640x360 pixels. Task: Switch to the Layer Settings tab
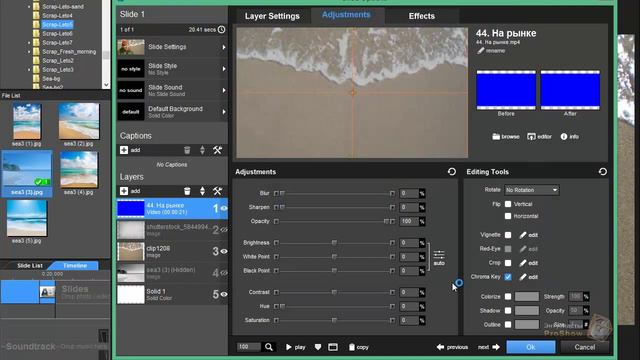[272, 16]
